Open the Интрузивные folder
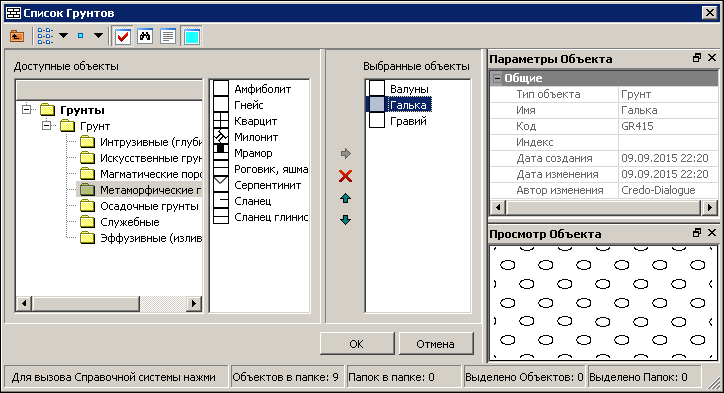The image size is (724, 393). [151, 142]
